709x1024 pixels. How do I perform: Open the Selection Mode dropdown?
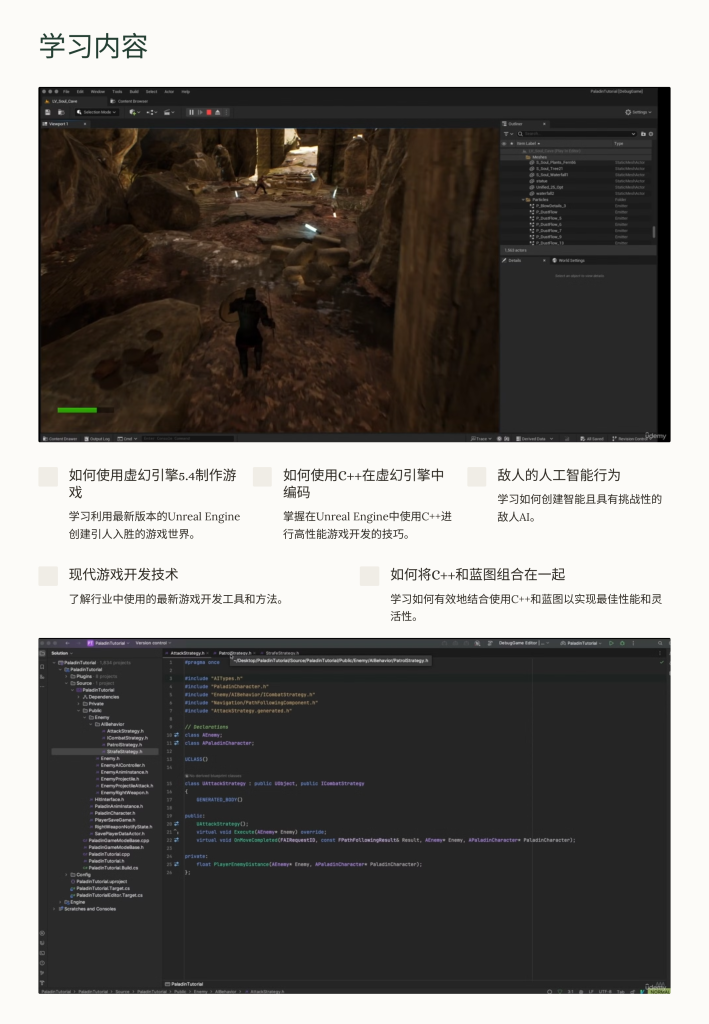tap(96, 112)
